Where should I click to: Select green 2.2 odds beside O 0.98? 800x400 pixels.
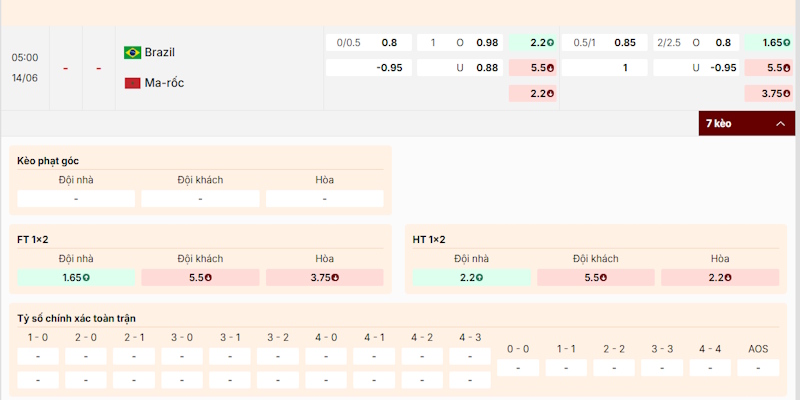(532, 43)
